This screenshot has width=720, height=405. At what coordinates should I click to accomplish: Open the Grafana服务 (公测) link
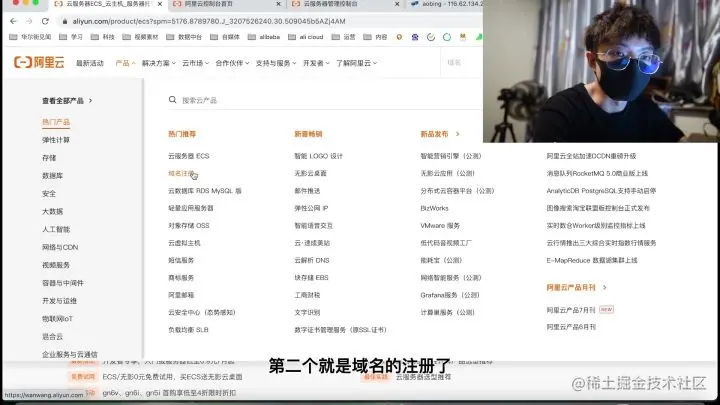pos(450,295)
